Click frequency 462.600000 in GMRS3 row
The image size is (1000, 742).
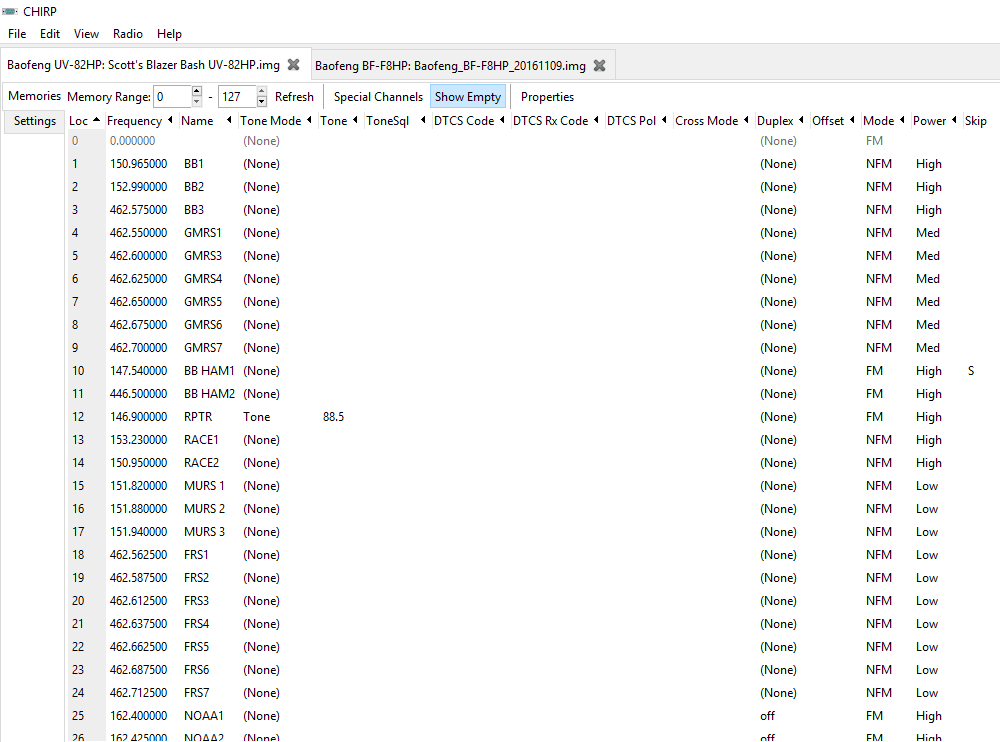point(138,256)
